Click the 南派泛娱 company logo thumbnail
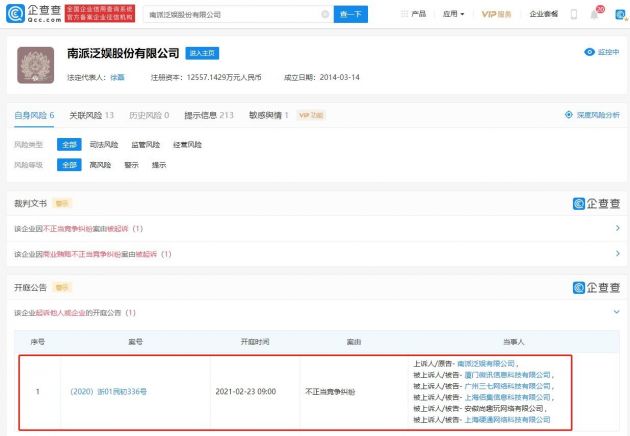The width and height of the screenshot is (630, 436). [35, 65]
